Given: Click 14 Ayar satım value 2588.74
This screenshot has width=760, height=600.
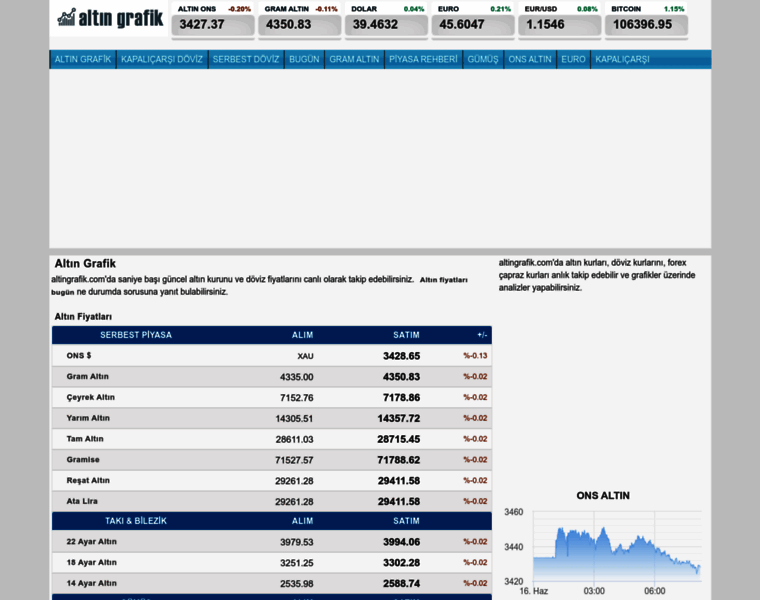Looking at the screenshot, I should pyautogui.click(x=401, y=584).
